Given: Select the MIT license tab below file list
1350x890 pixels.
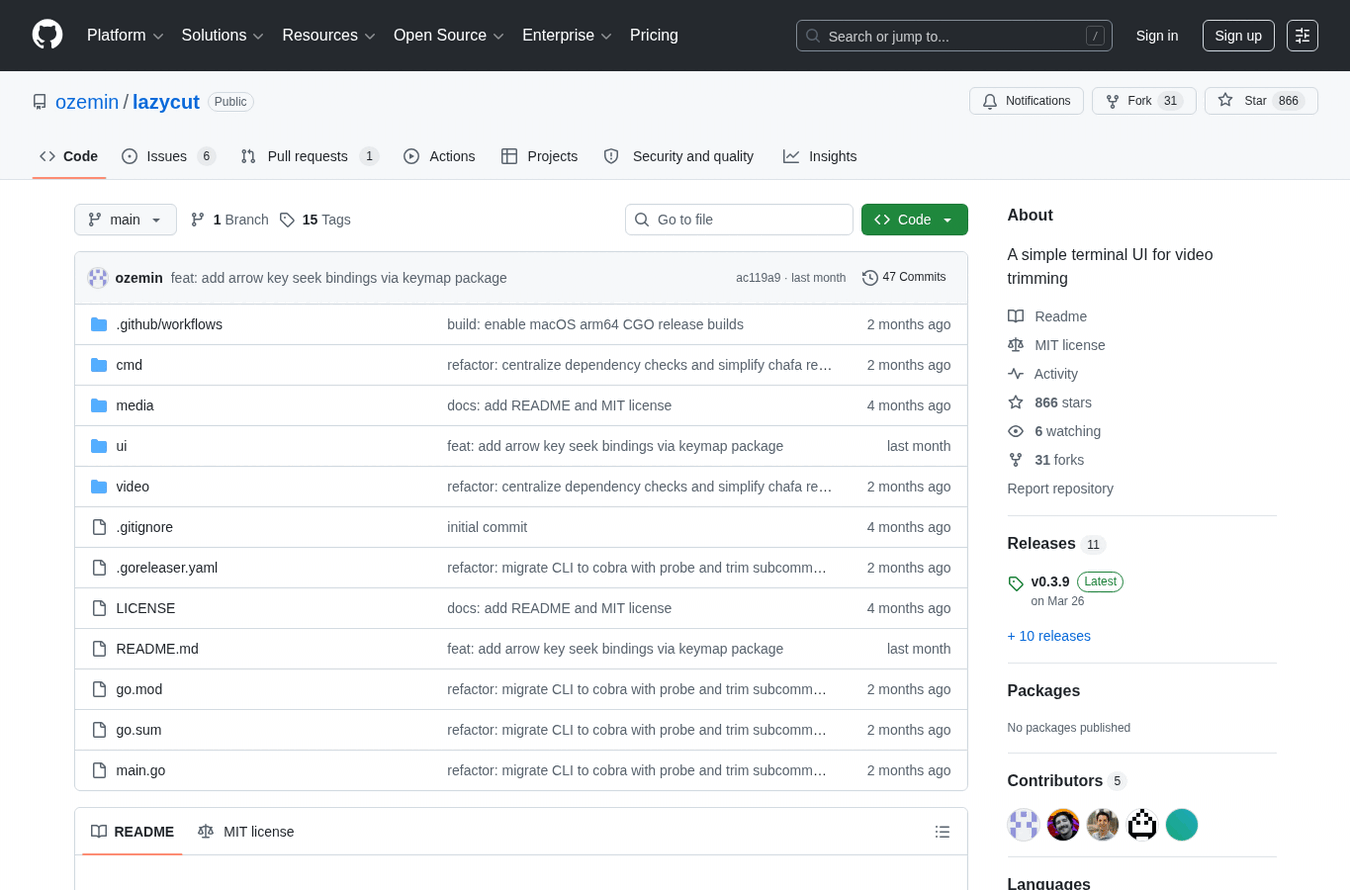Looking at the screenshot, I should click(x=246, y=832).
